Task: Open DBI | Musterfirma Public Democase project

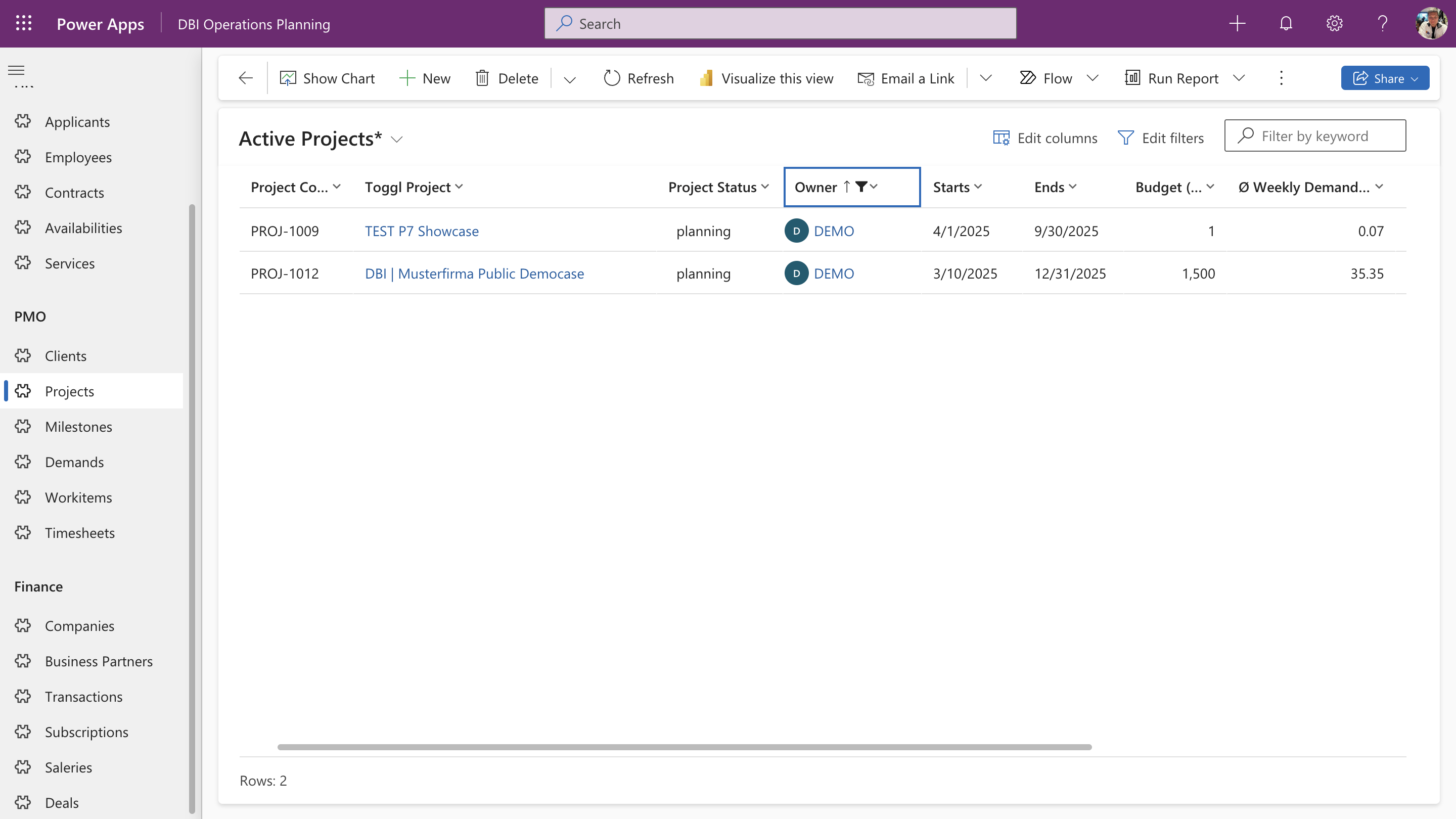Action: (x=474, y=274)
